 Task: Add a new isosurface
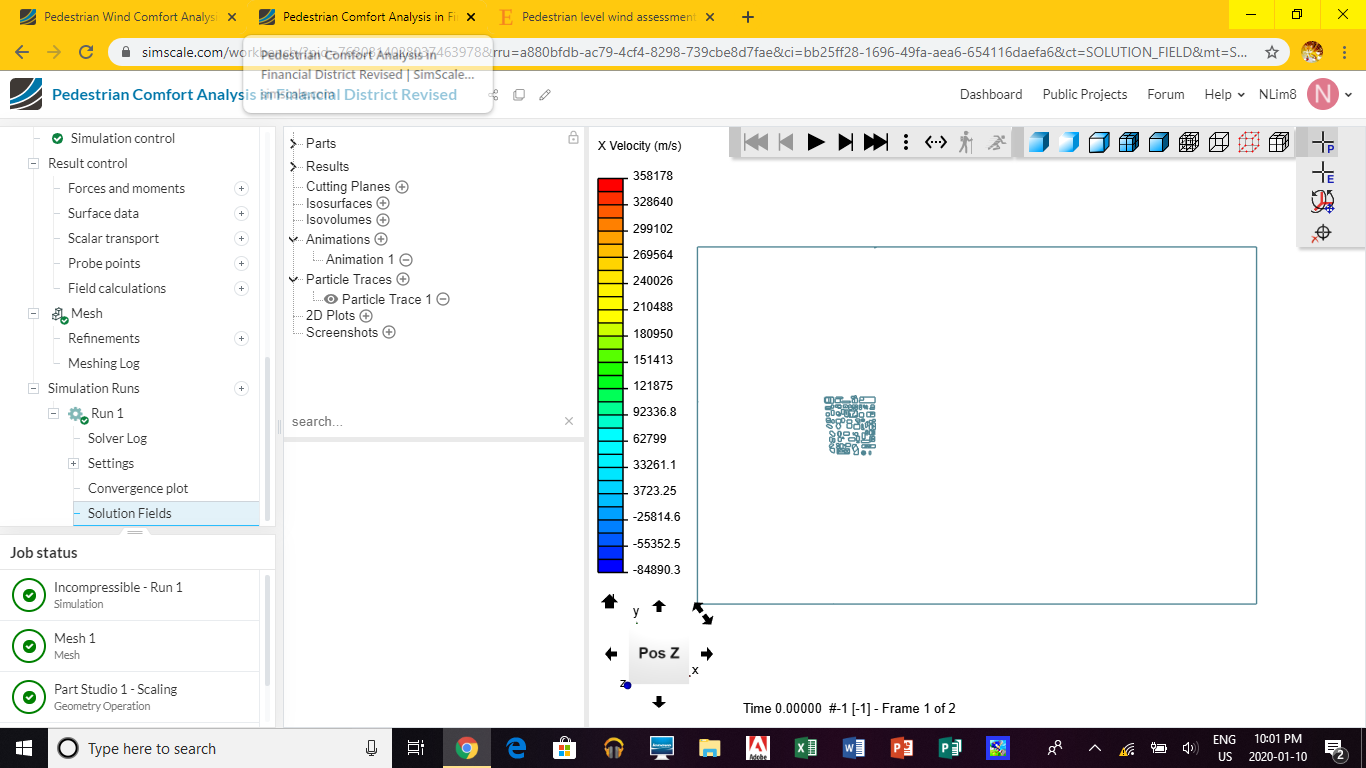point(383,204)
